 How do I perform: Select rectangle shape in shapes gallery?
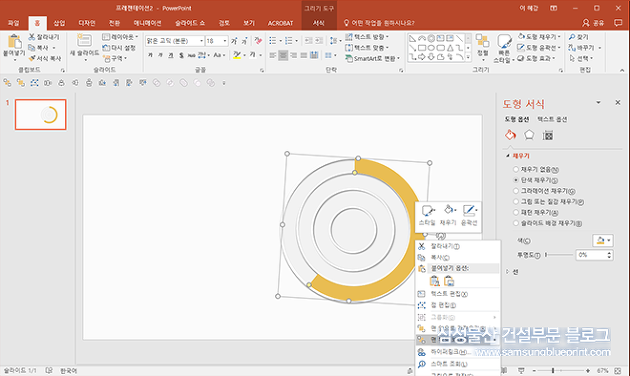422,47
